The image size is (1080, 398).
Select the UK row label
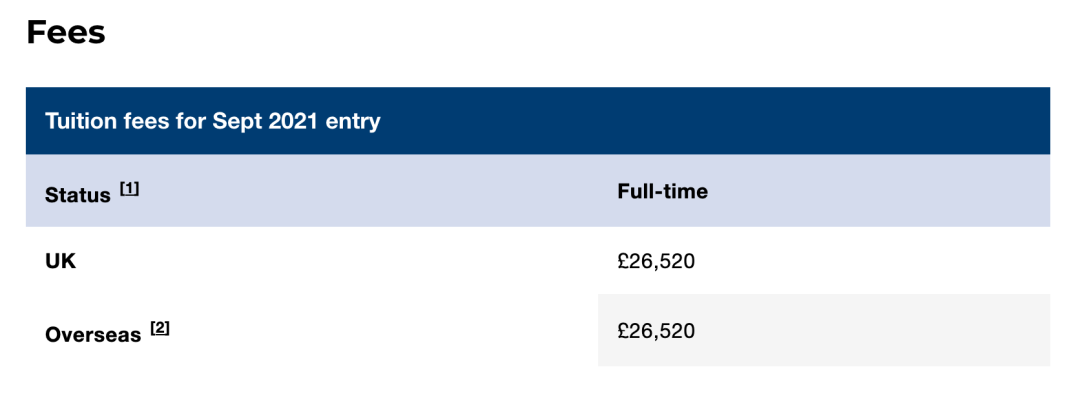[x=61, y=262]
